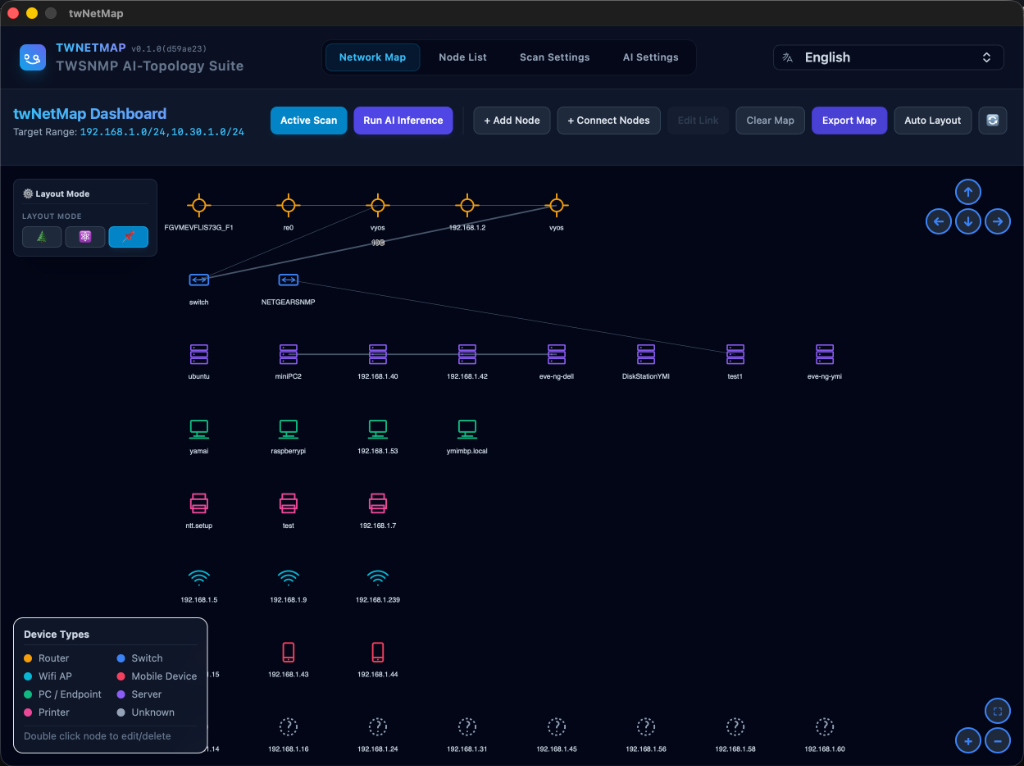
Task: Switch to the Network Map tab
Action: [372, 57]
